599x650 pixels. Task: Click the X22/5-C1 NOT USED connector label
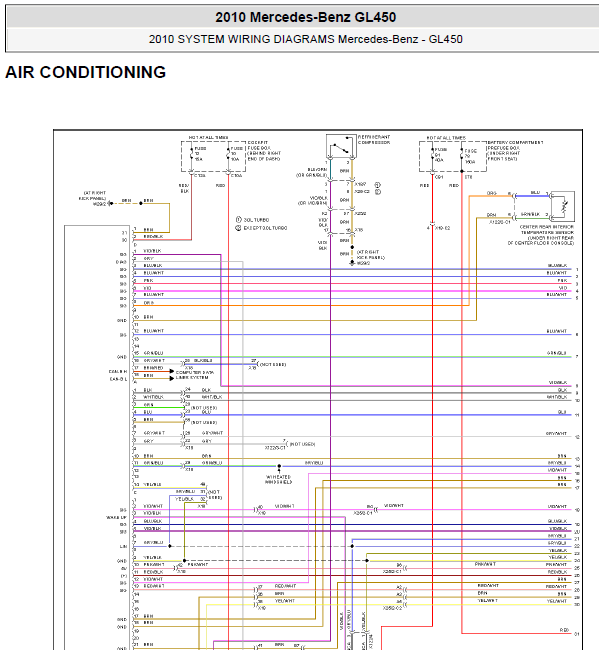[290, 446]
